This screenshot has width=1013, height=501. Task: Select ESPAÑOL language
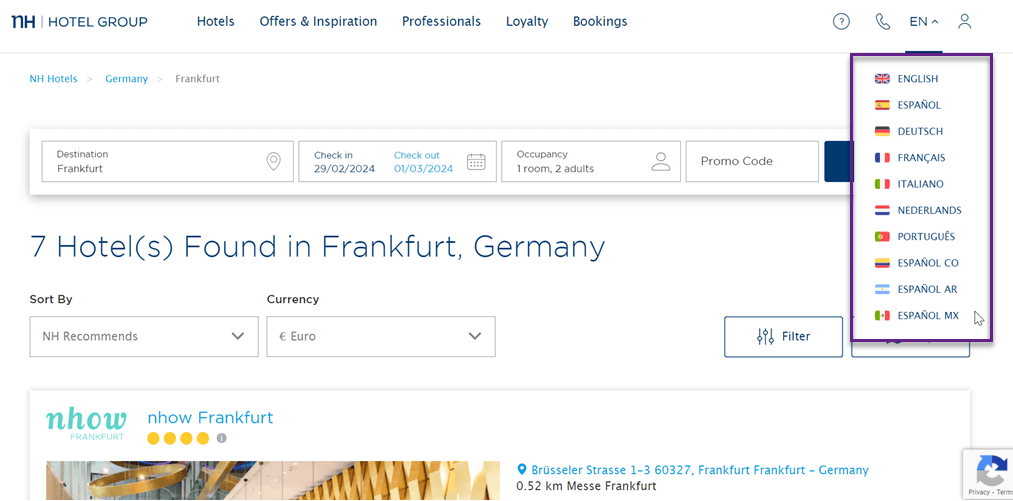pyautogui.click(x=921, y=105)
